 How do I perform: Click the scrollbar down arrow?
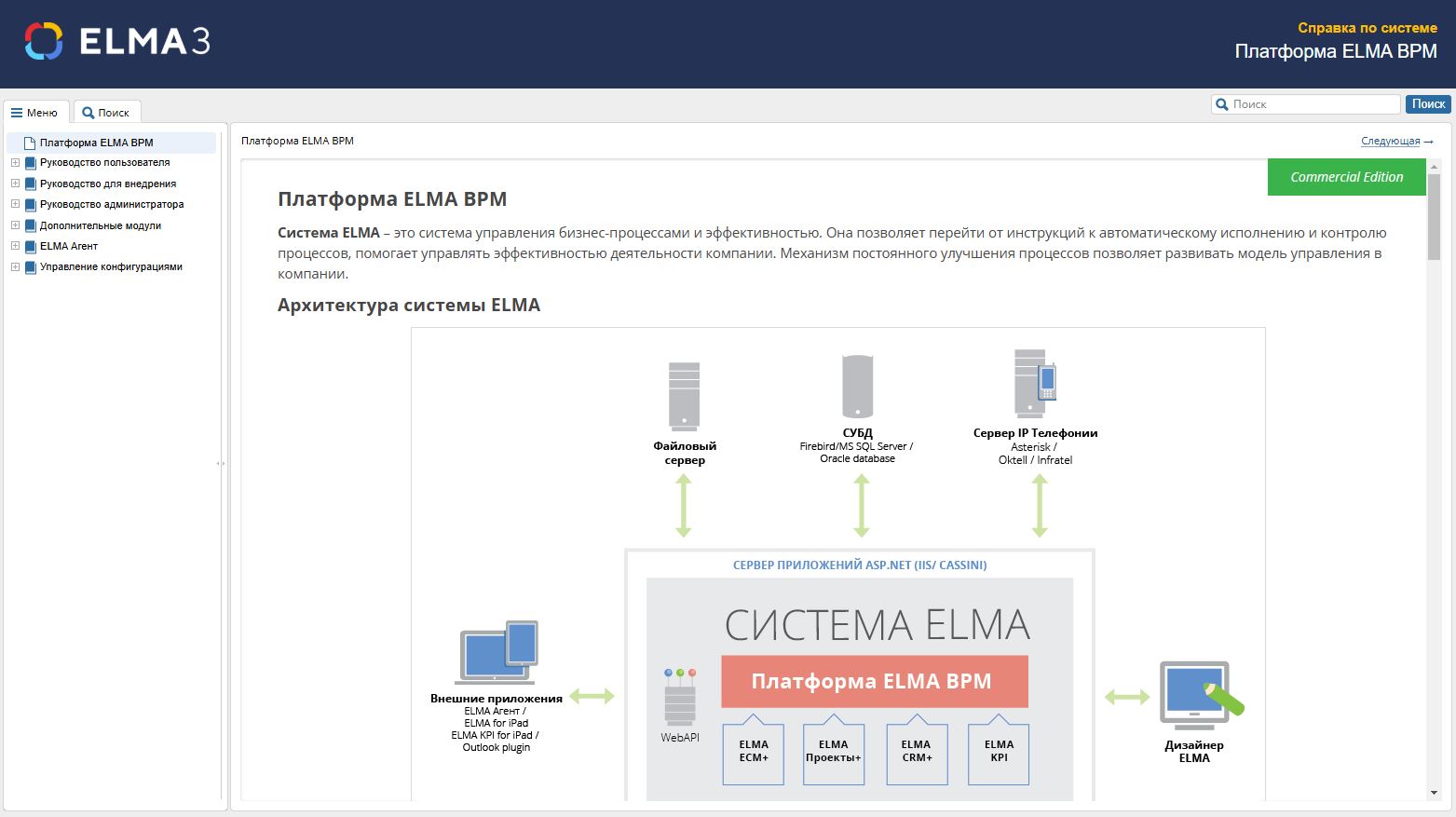tap(1434, 793)
